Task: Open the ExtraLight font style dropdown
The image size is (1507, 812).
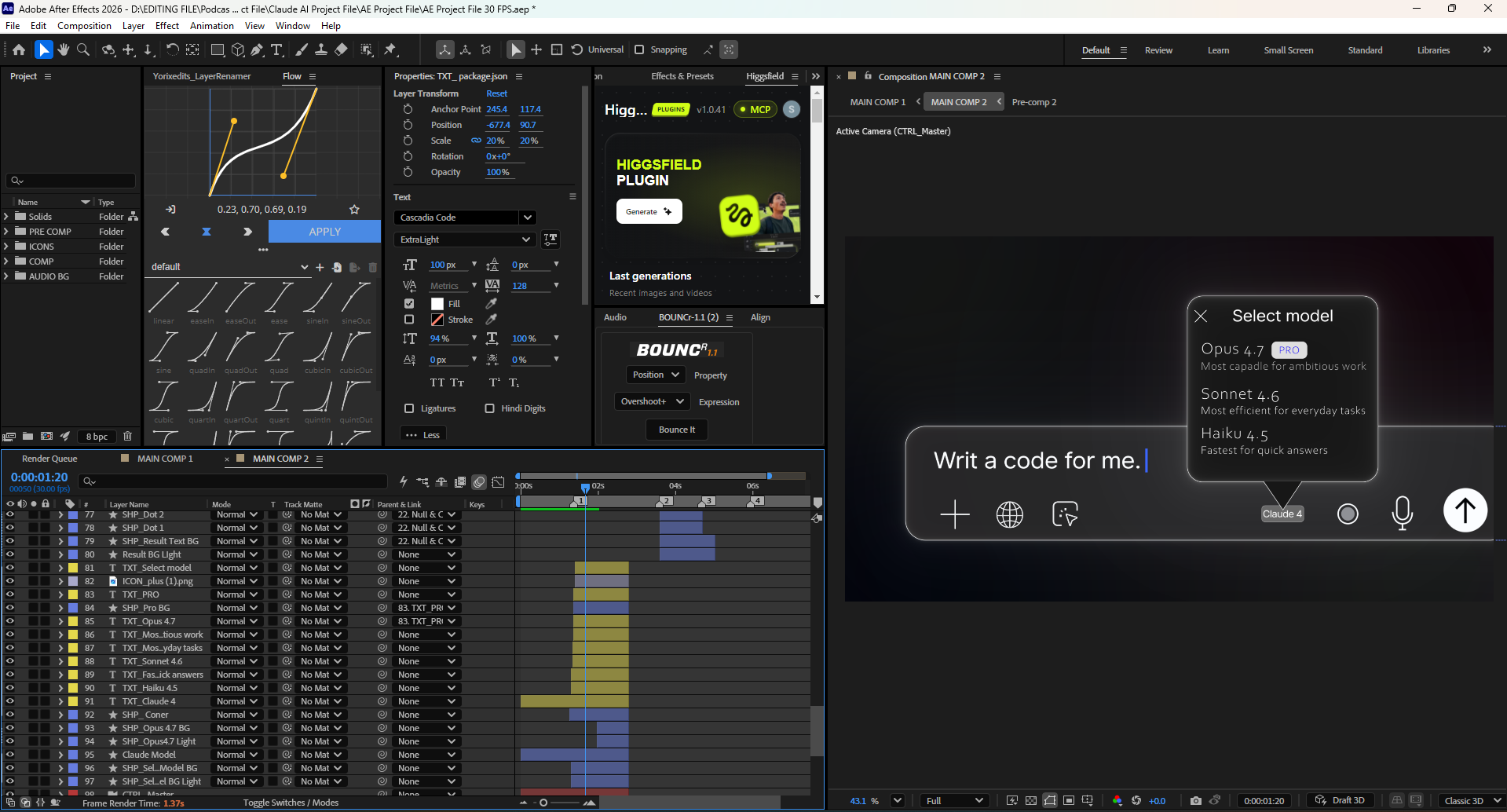Action: click(x=464, y=240)
